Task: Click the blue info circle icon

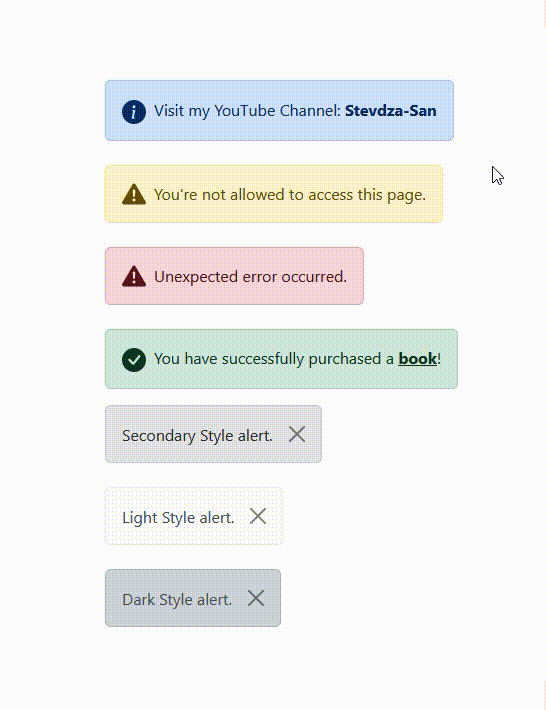Action: point(134,111)
